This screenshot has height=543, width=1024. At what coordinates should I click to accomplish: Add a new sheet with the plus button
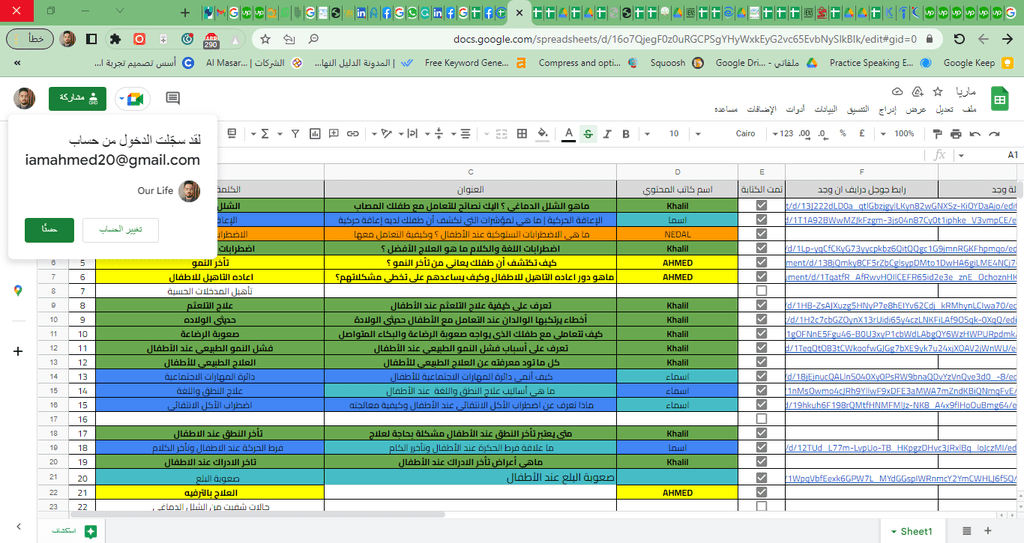pos(987,531)
